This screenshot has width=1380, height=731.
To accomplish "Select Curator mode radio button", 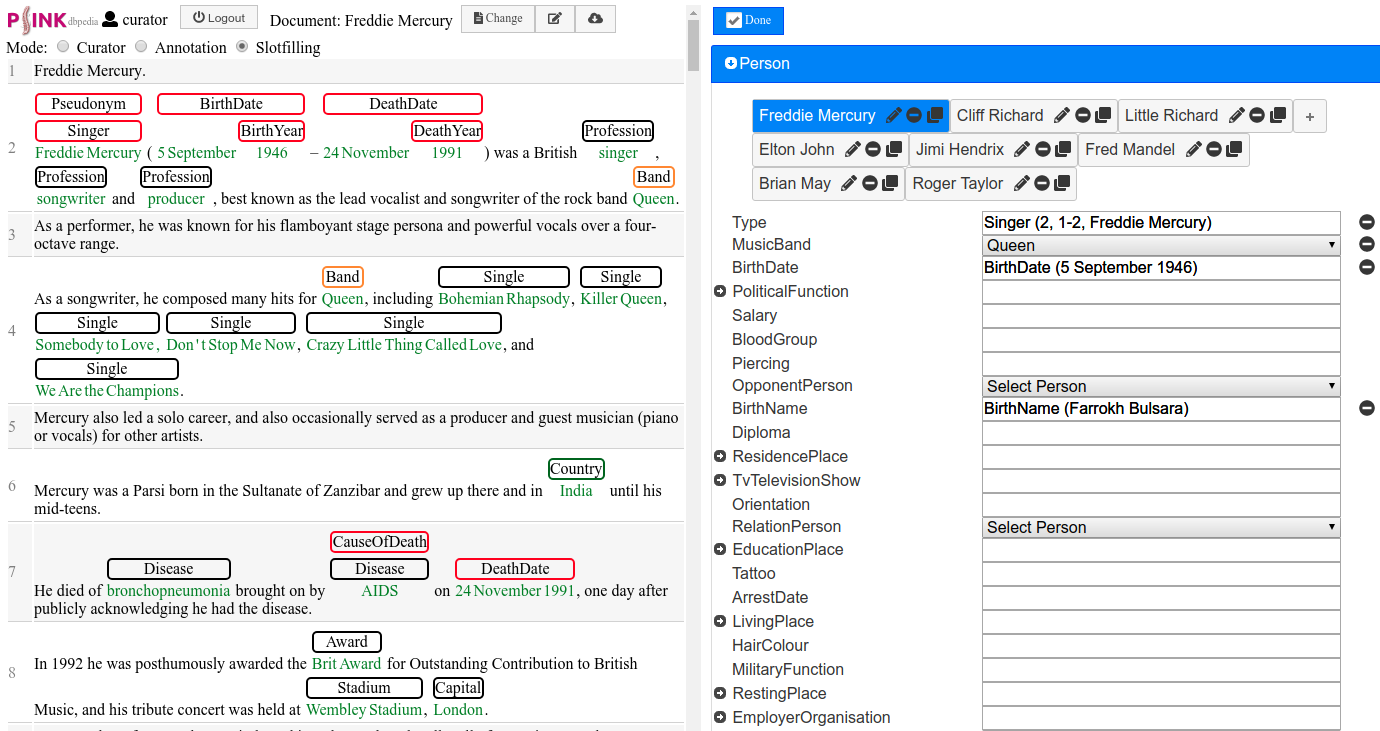I will point(63,46).
